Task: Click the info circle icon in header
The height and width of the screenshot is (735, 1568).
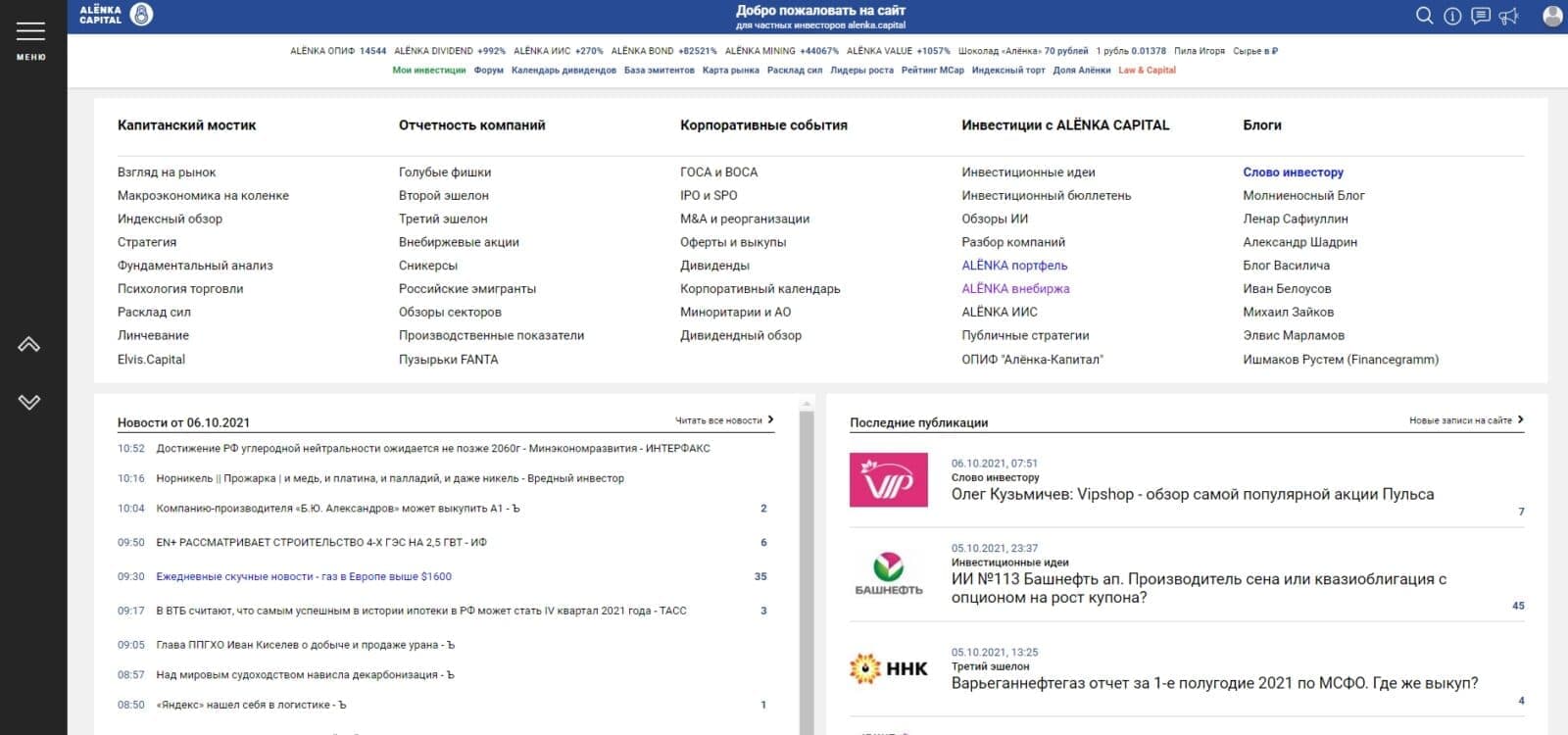Action: tap(1452, 16)
